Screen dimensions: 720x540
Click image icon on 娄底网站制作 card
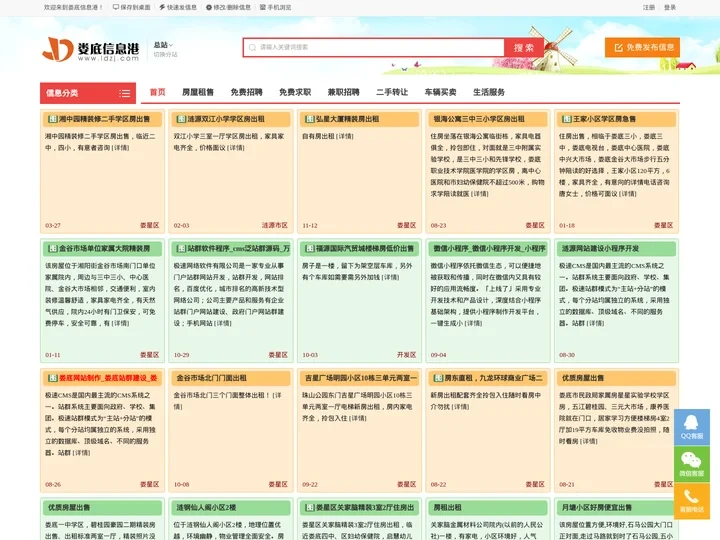53,378
